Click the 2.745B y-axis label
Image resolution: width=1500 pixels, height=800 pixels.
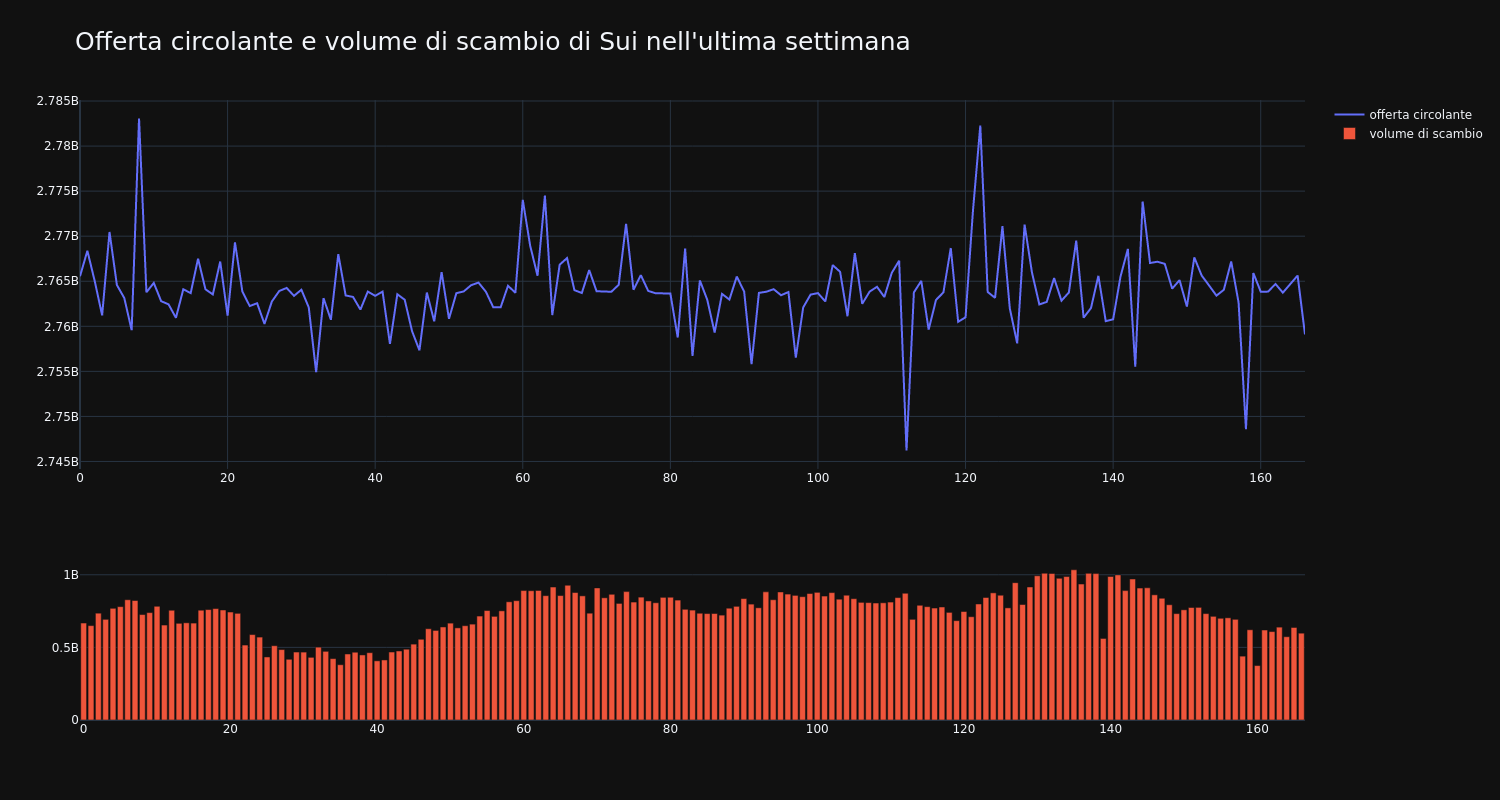tap(57, 461)
